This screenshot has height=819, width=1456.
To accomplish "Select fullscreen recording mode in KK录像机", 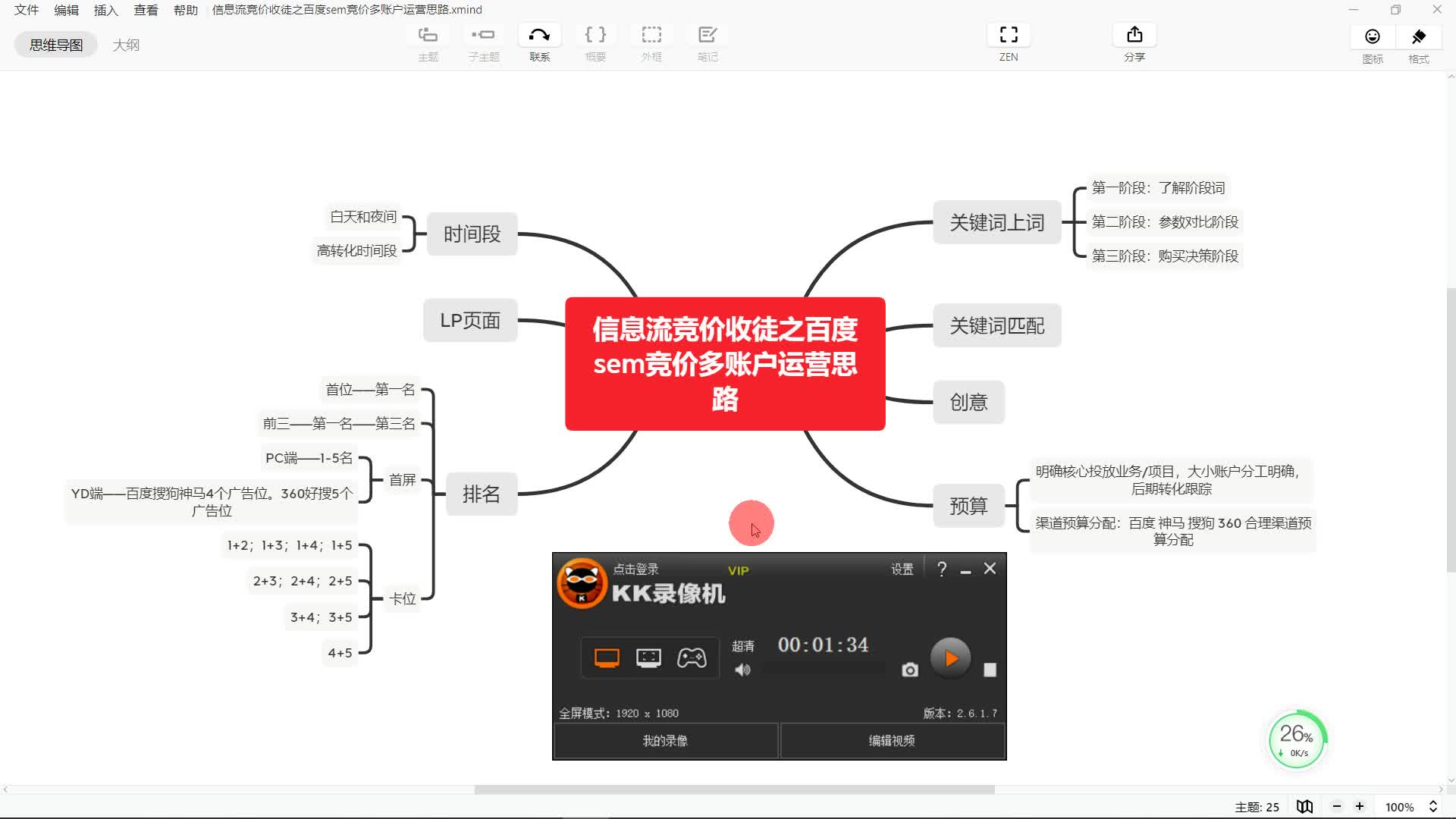I will (607, 657).
